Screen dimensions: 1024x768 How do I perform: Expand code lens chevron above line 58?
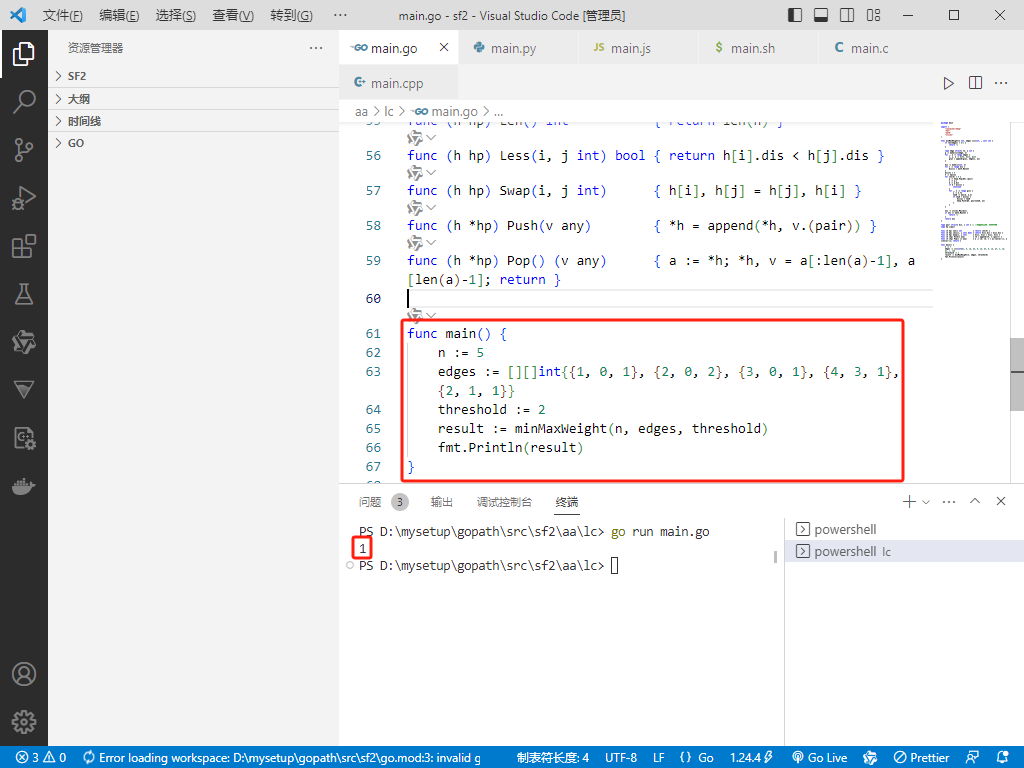click(431, 208)
